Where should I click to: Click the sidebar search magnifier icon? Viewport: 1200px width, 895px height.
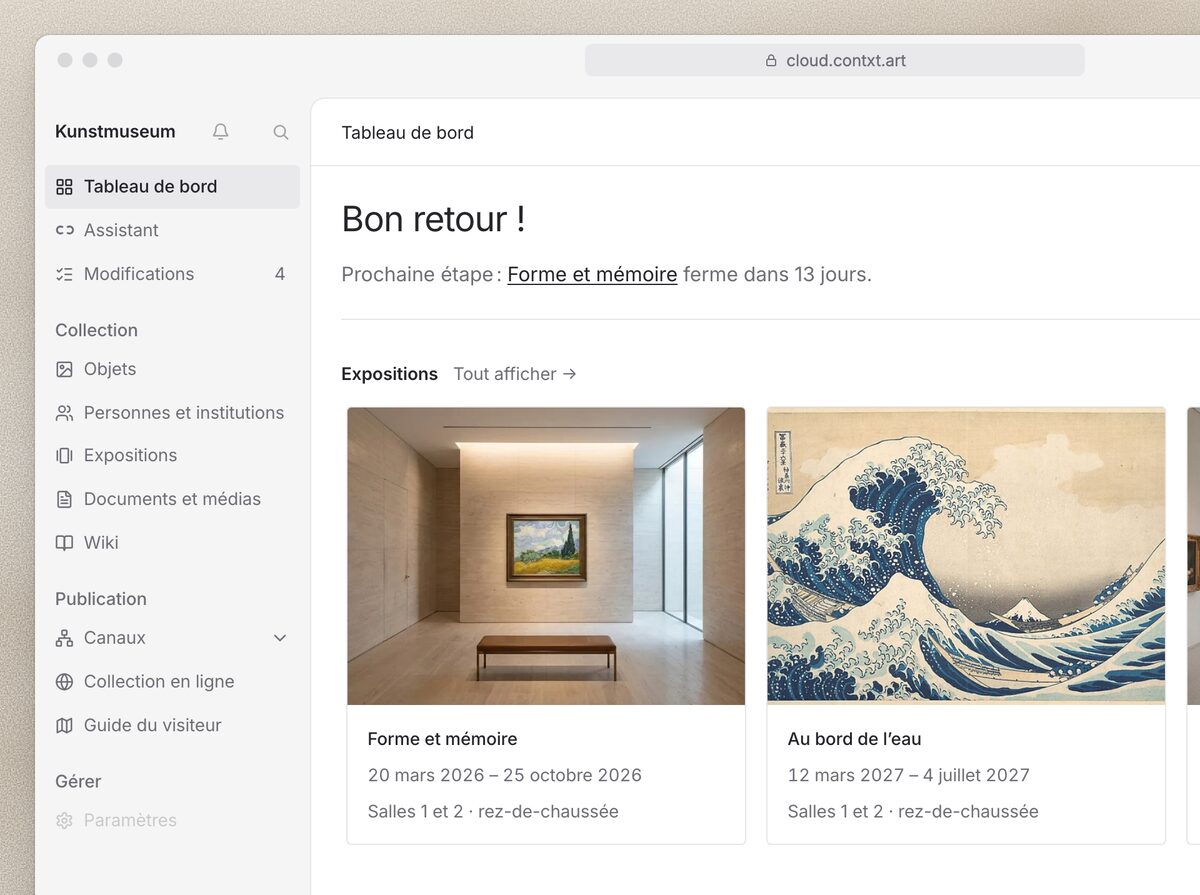pos(281,132)
